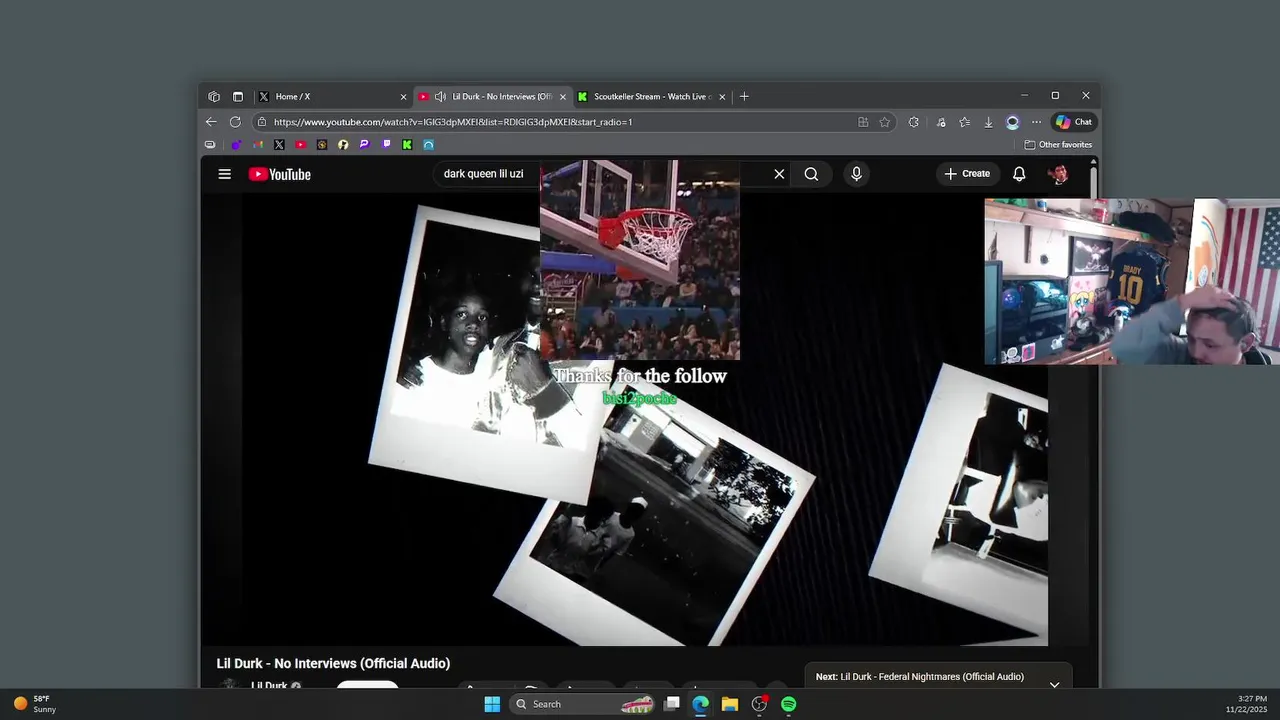Open YouTube notifications bell
This screenshot has height=720, width=1280.
pyautogui.click(x=1019, y=174)
